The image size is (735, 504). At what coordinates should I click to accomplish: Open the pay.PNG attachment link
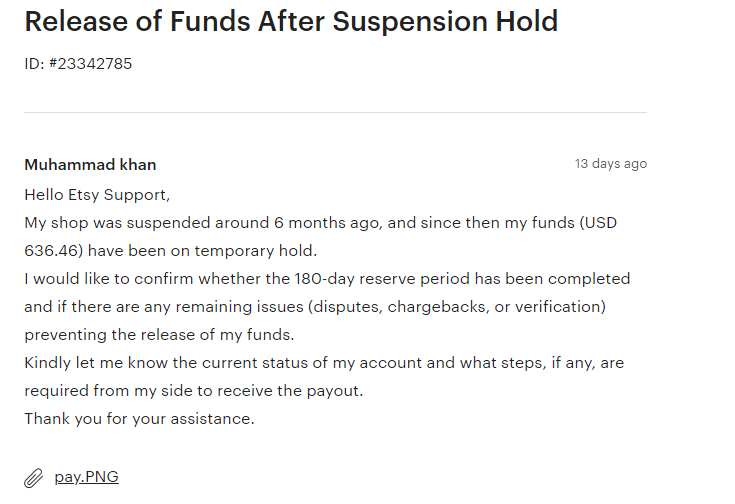point(87,477)
